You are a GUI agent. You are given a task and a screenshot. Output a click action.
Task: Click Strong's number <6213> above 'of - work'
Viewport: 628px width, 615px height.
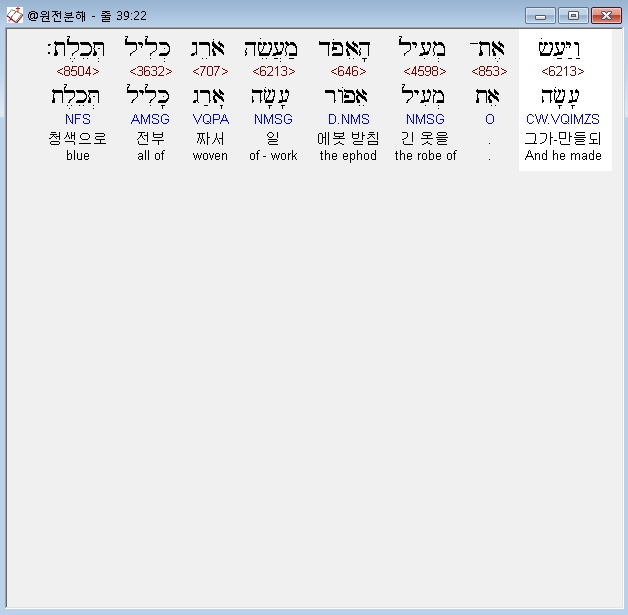tap(274, 71)
